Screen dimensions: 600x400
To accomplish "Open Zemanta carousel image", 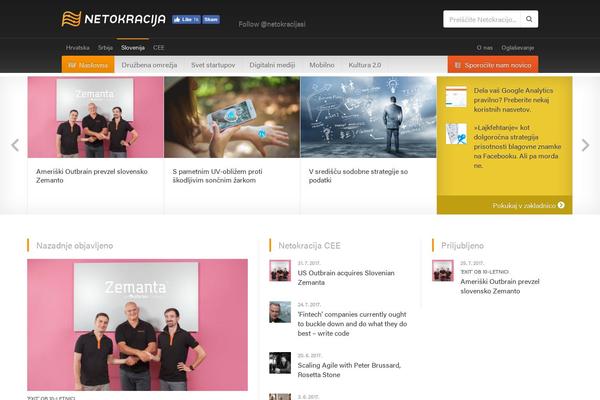I will point(96,117).
